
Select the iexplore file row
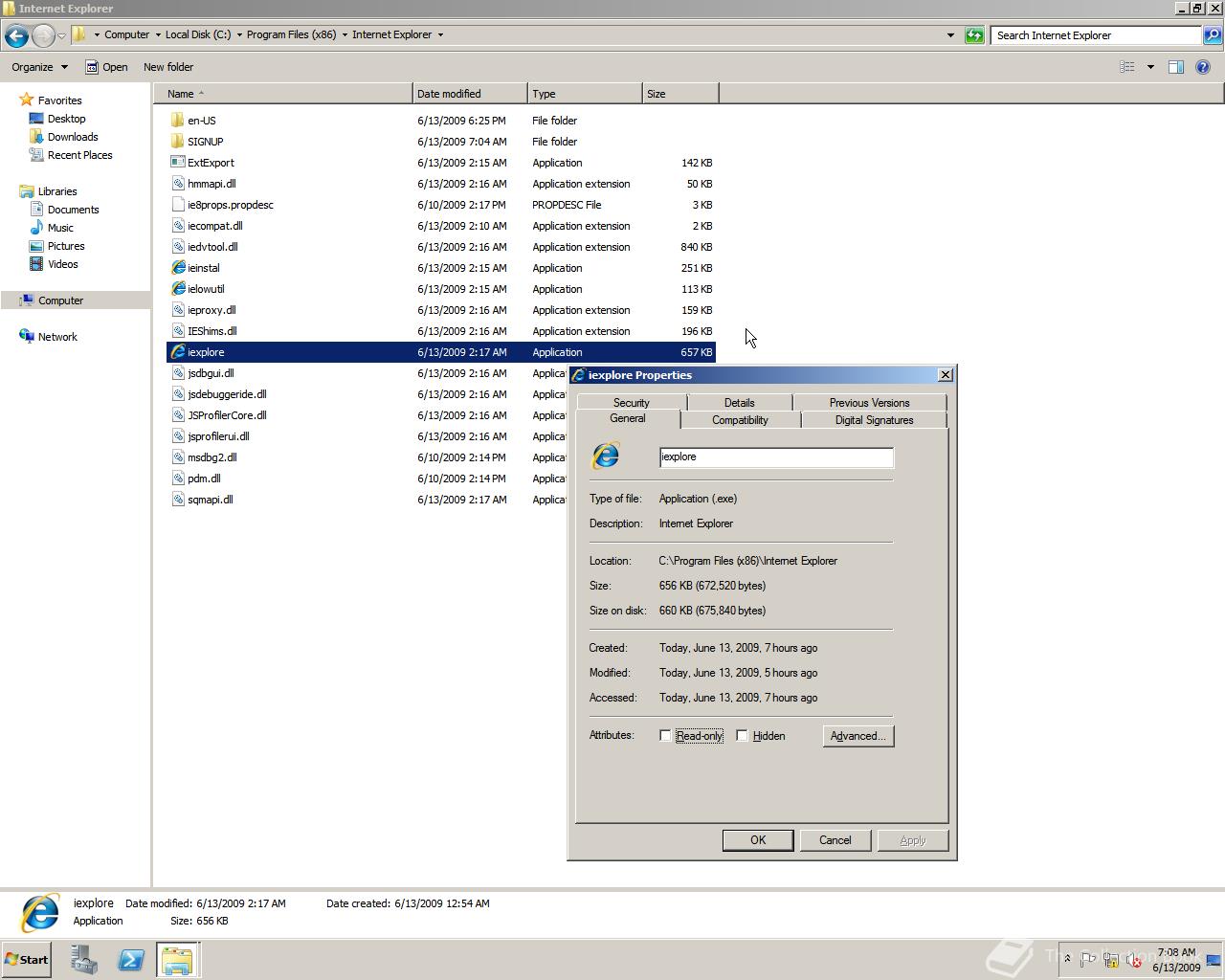(x=441, y=352)
